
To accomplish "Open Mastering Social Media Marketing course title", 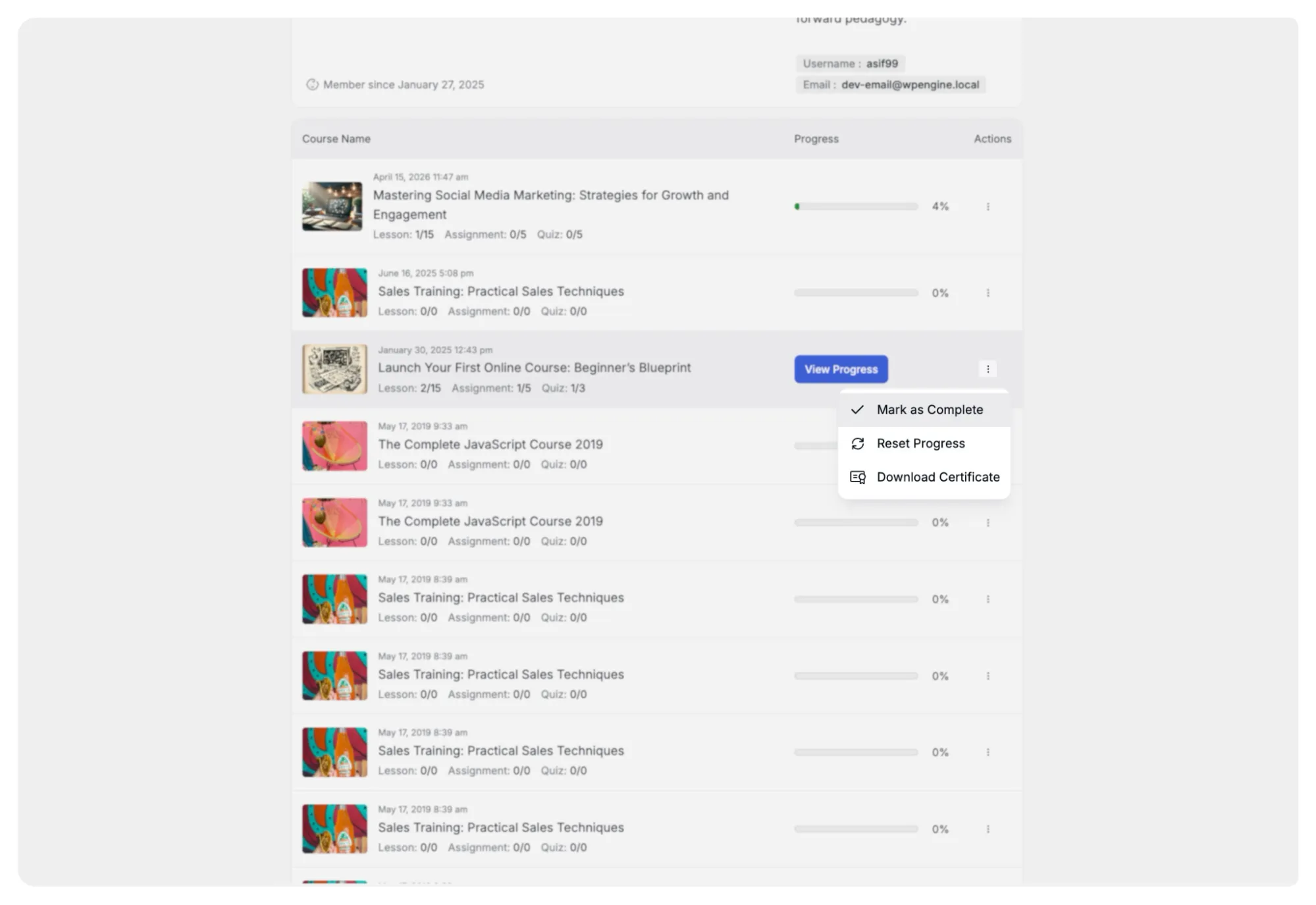I will coord(550,204).
